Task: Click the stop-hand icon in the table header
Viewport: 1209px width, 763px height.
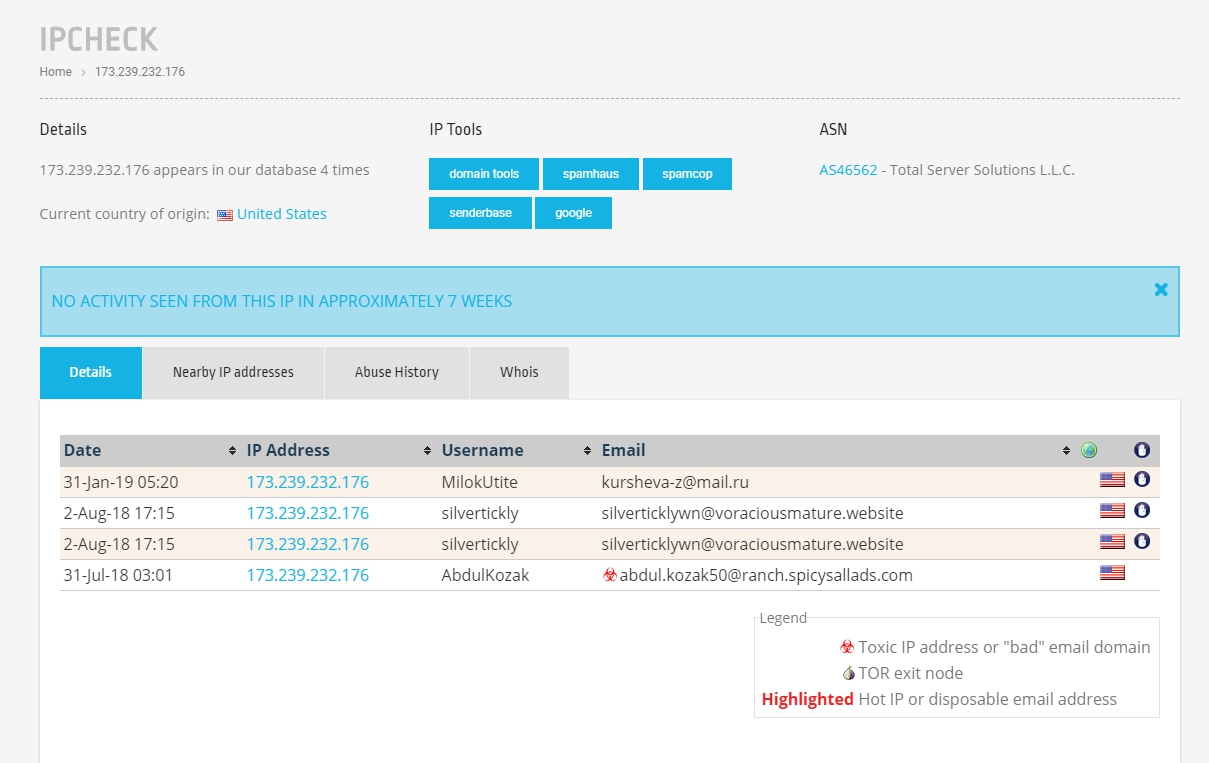Action: [1141, 451]
